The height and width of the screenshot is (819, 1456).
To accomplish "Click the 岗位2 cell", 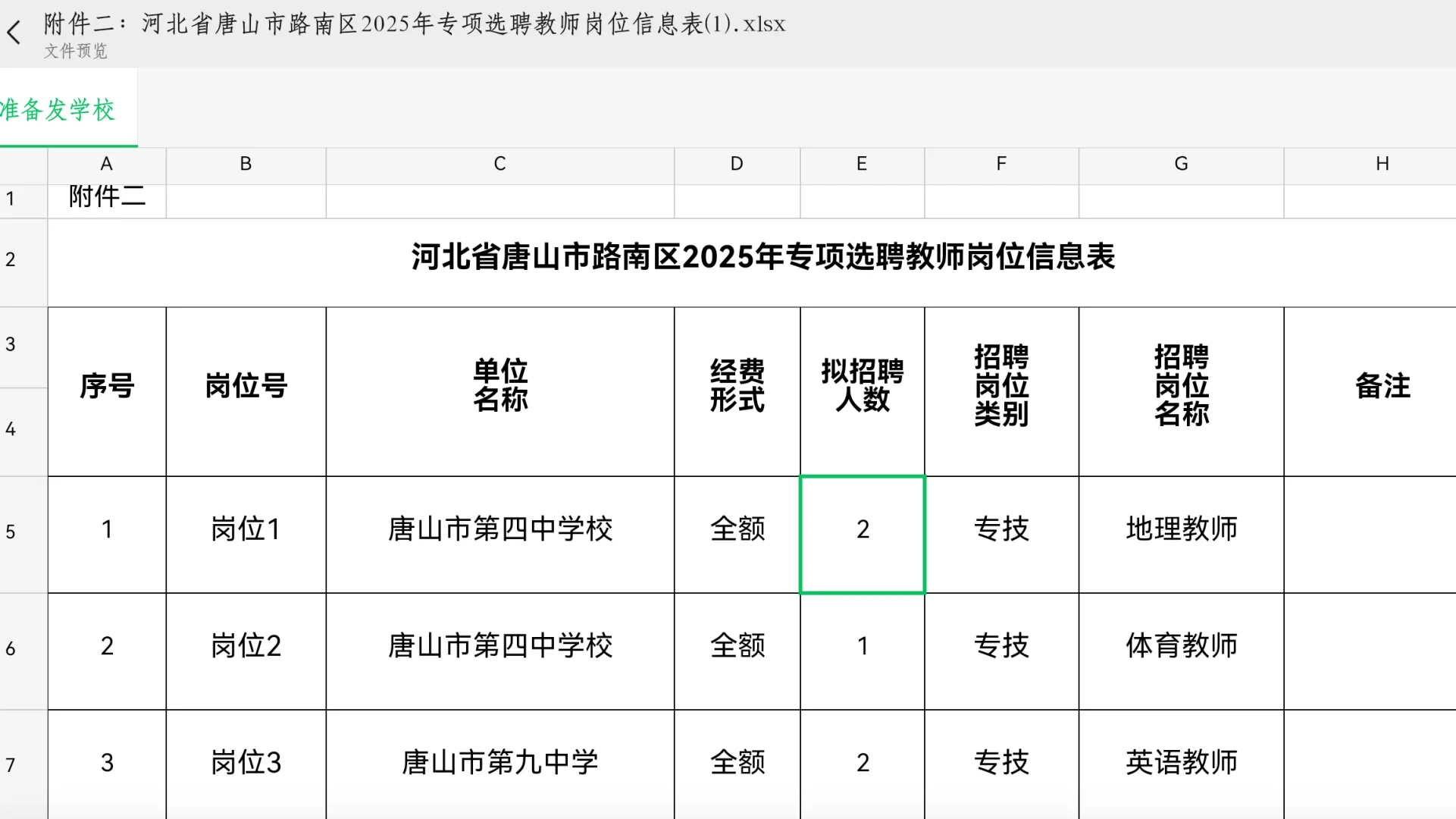I will coord(246,651).
